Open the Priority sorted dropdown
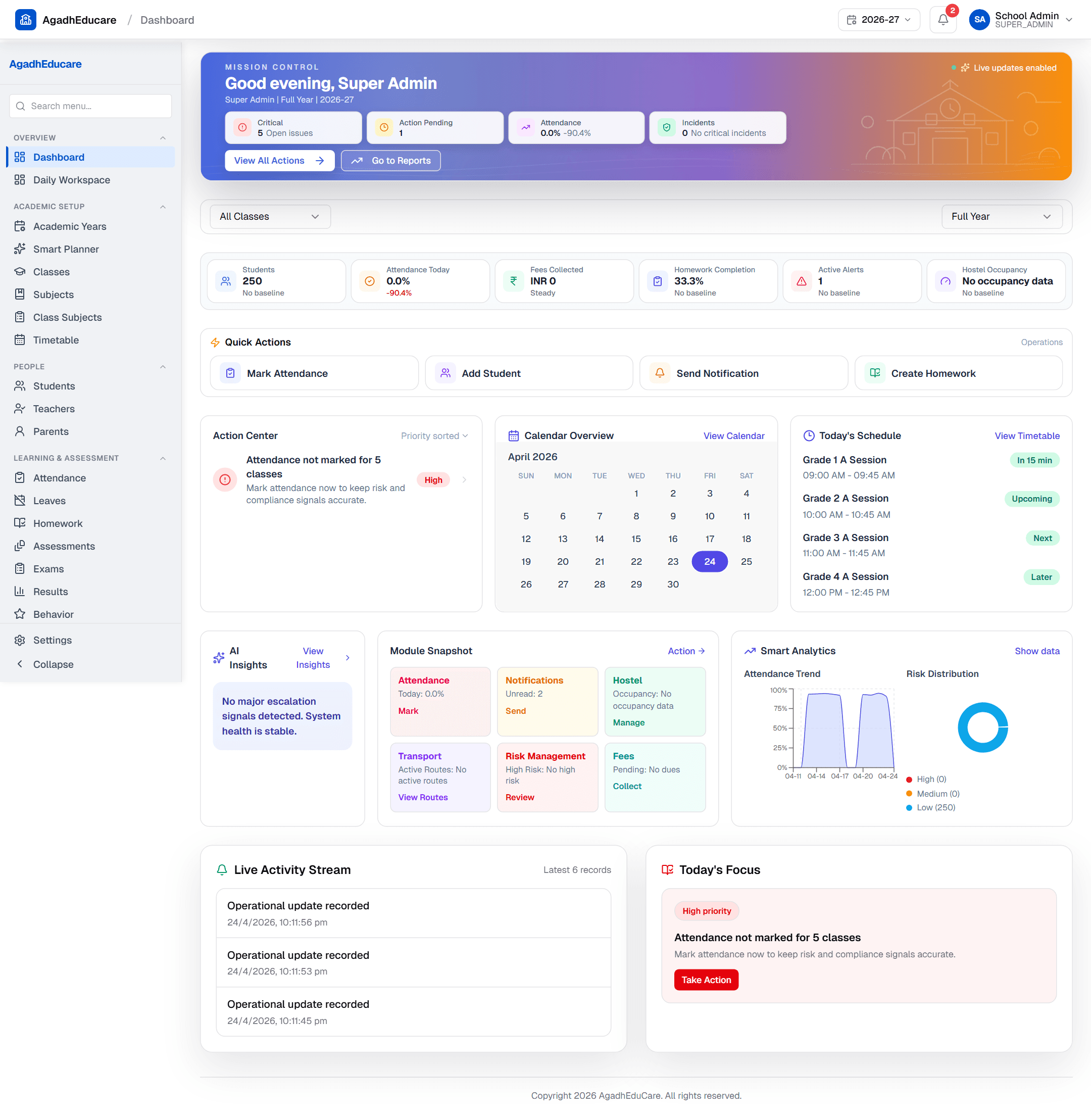 pos(434,435)
